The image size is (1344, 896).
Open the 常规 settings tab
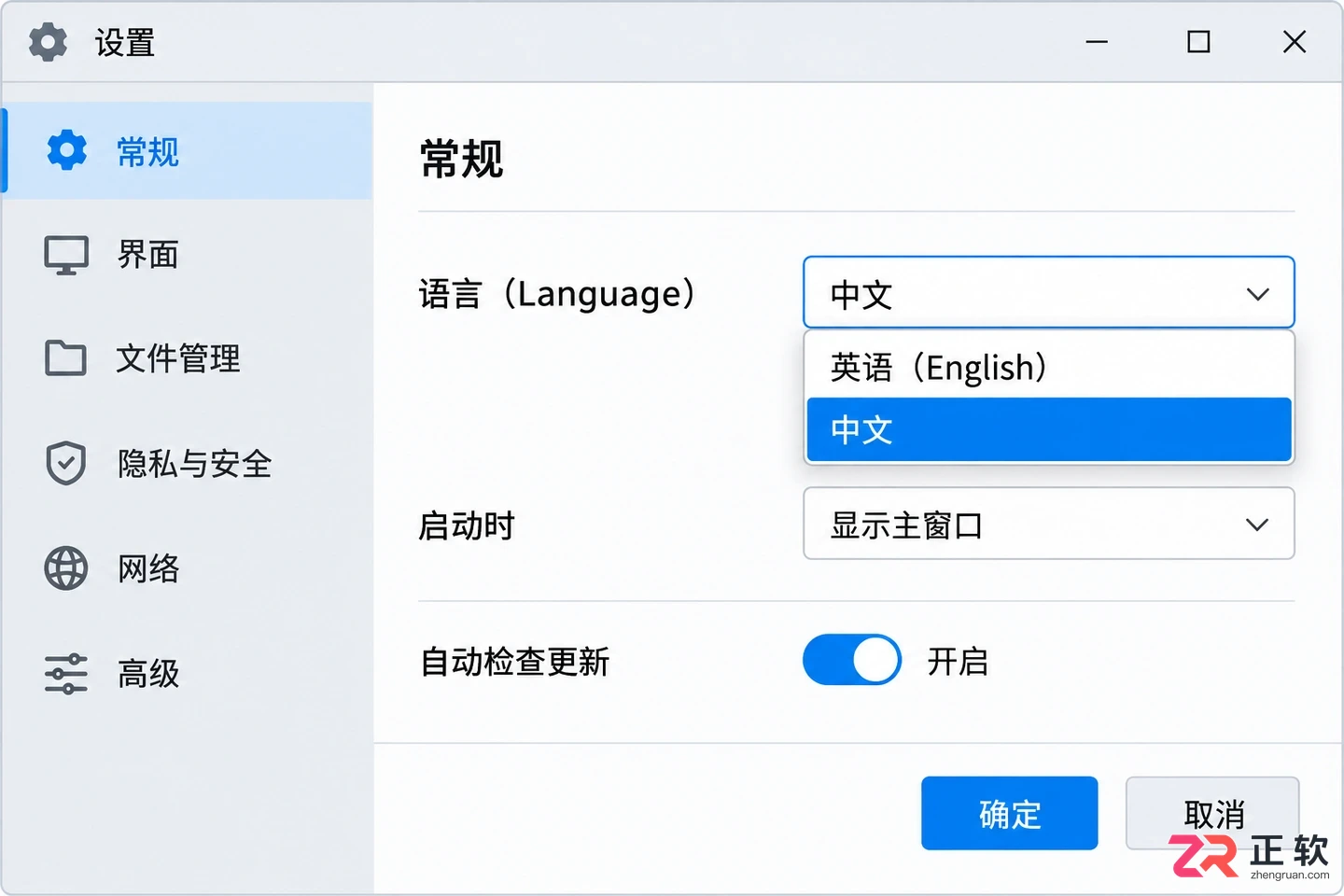tap(188, 150)
